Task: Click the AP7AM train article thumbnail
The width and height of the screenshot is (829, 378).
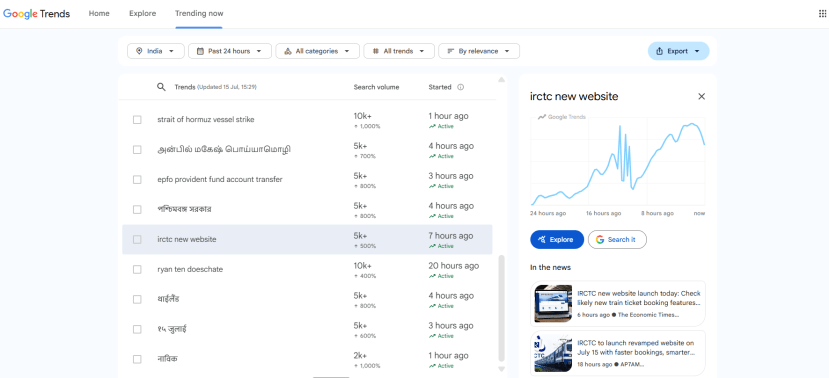Action: (x=553, y=353)
